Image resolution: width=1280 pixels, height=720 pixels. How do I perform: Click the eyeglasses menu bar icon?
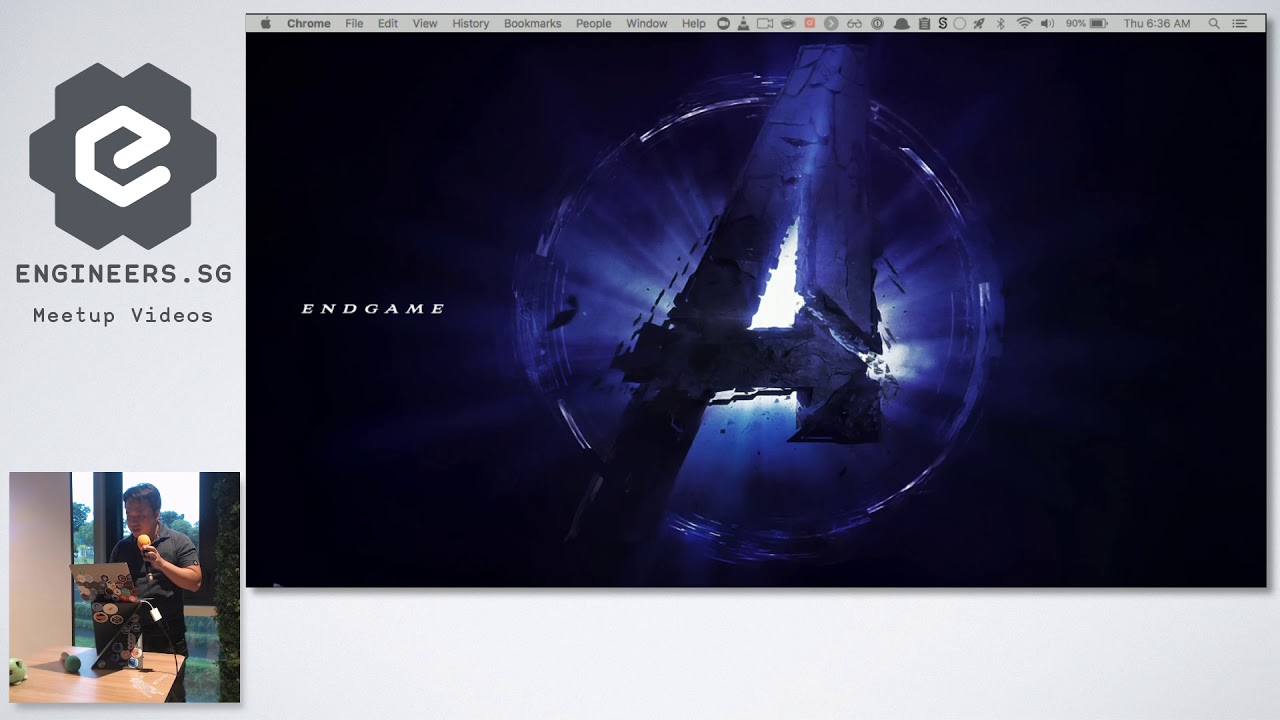click(854, 23)
